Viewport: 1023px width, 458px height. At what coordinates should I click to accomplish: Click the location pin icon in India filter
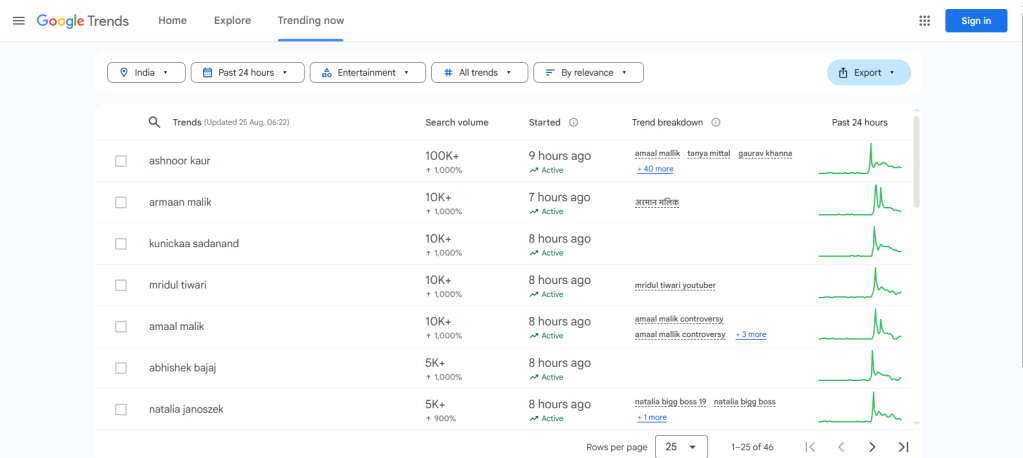(123, 72)
